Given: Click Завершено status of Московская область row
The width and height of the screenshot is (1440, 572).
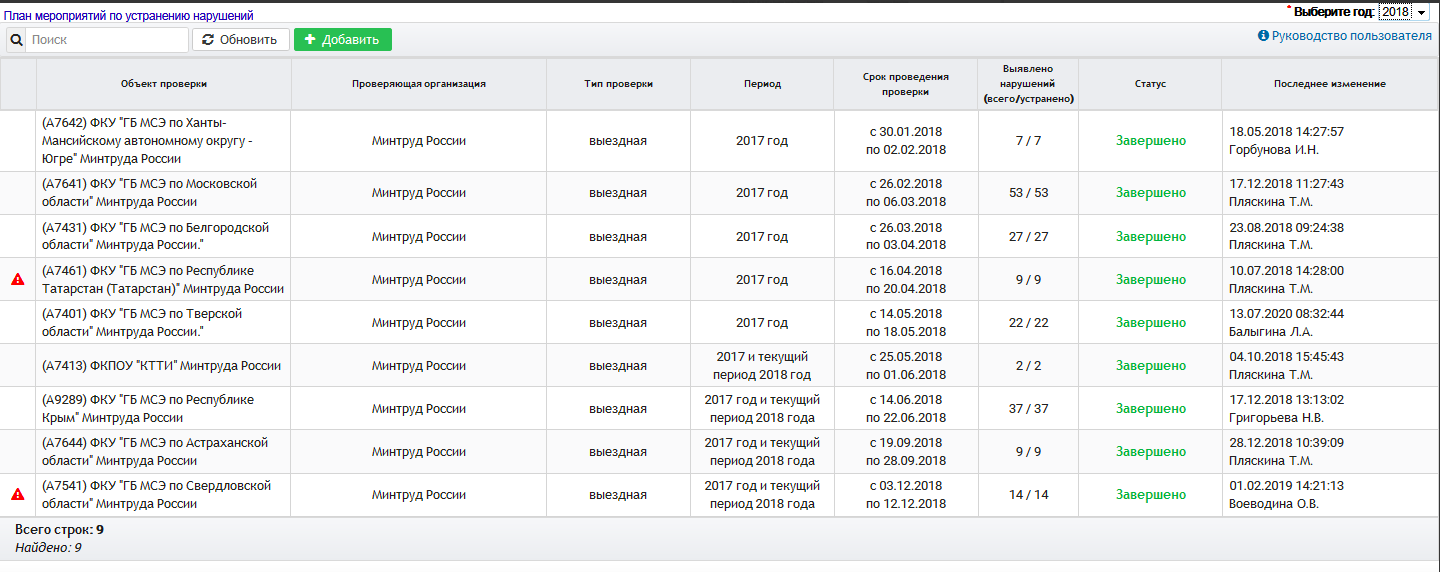Looking at the screenshot, I should (1150, 193).
